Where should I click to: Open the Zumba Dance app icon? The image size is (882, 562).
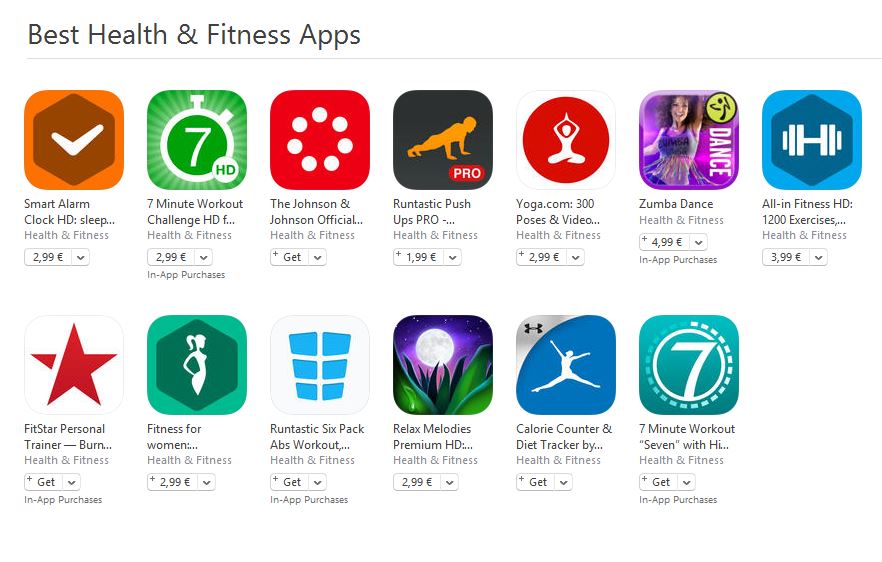tap(688, 140)
